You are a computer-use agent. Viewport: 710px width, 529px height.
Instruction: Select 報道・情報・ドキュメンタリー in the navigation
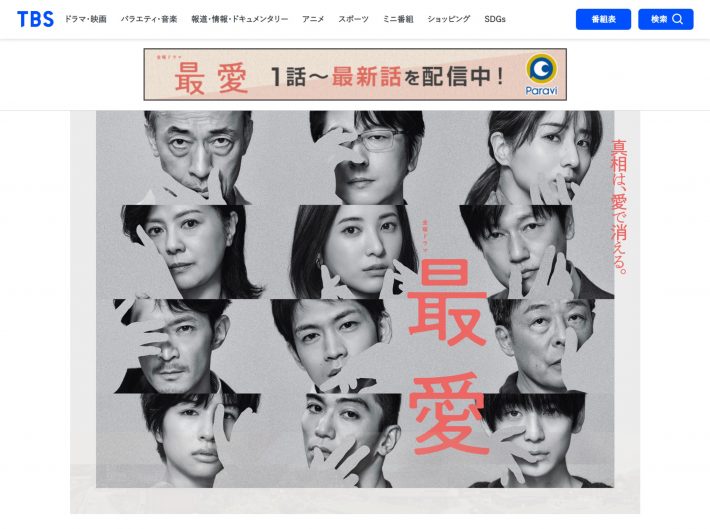[x=240, y=19]
